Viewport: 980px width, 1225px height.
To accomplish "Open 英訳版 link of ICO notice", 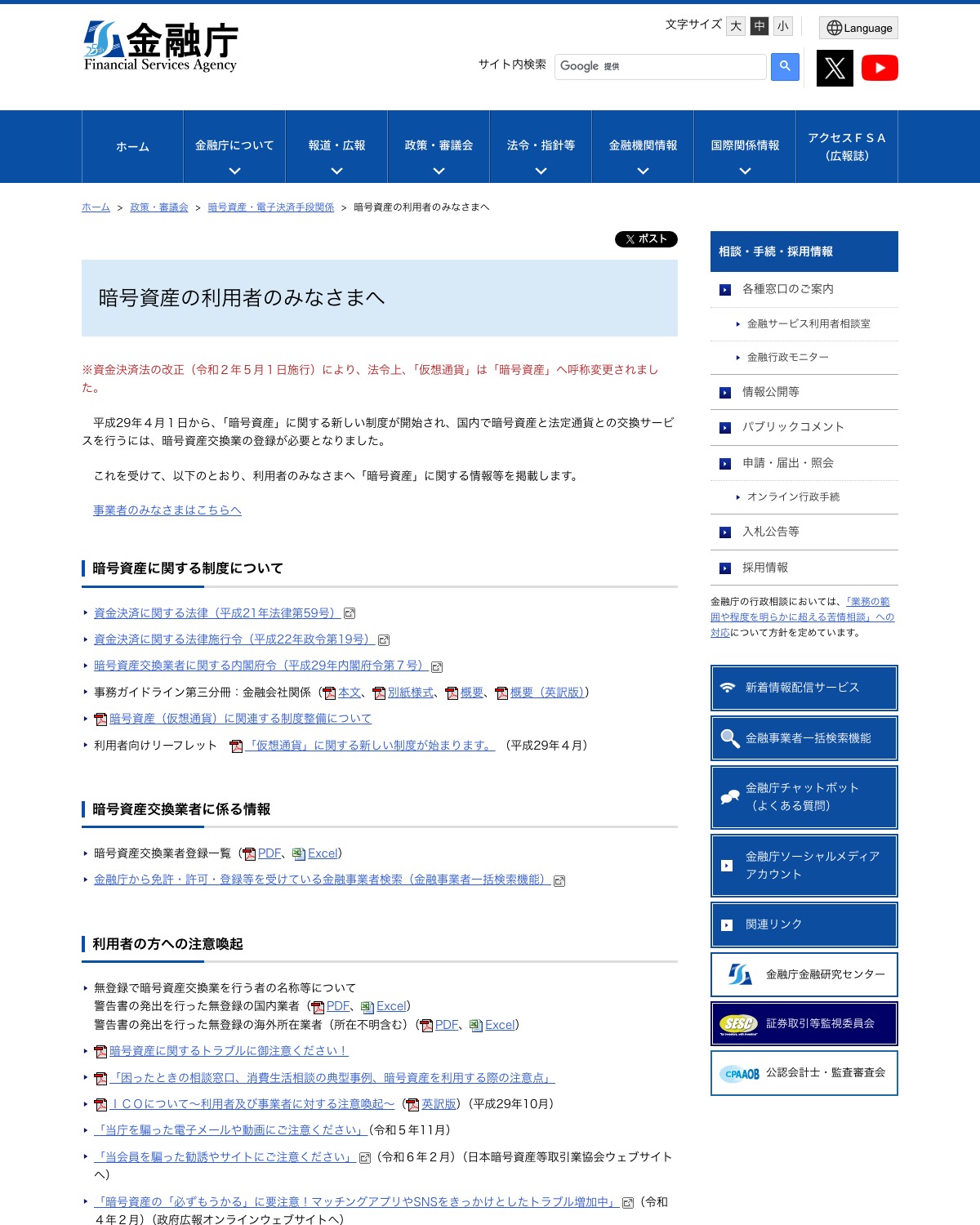I will (x=439, y=1104).
